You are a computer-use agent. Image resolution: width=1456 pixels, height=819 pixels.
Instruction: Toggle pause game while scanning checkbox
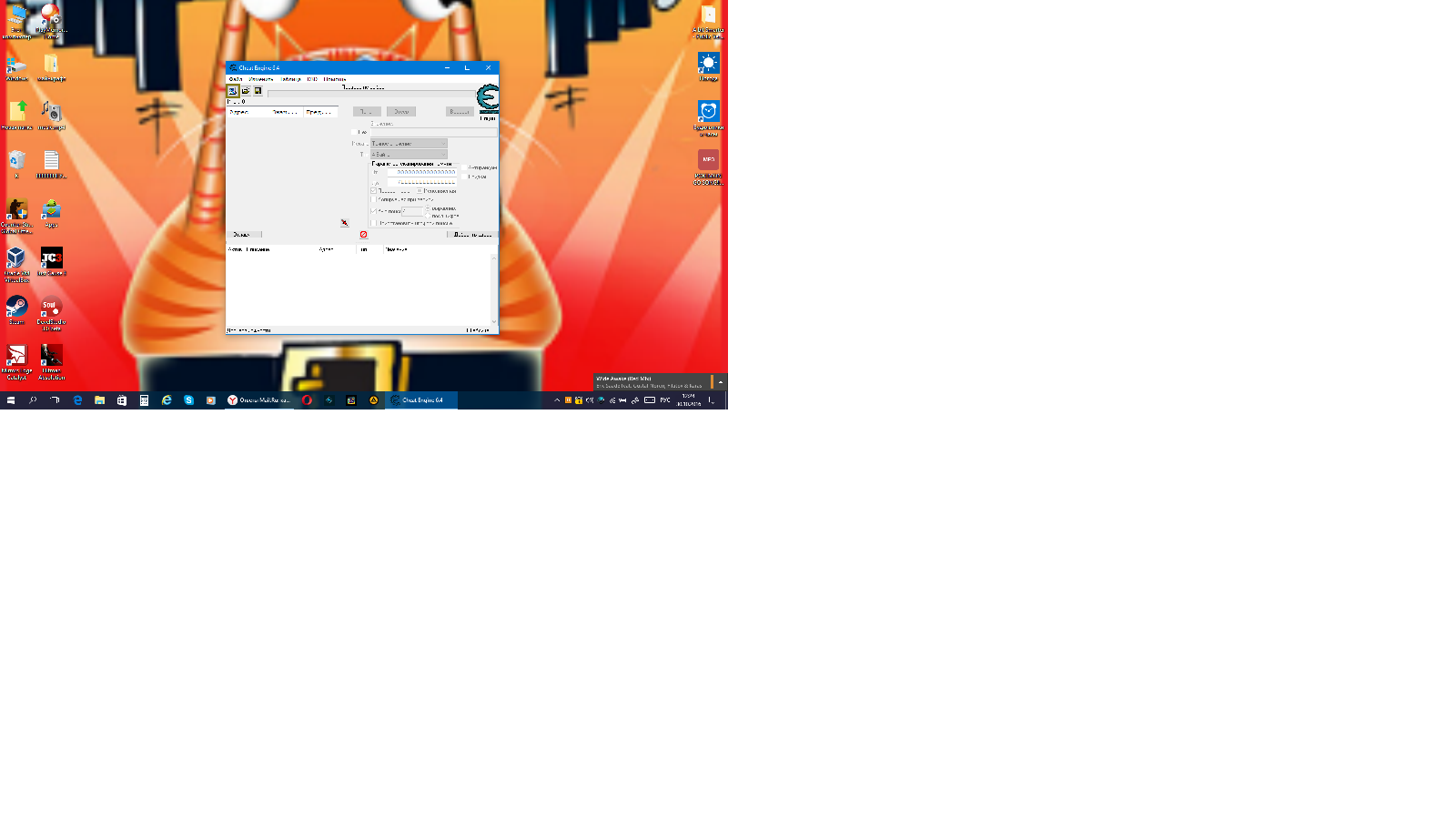tap(373, 223)
